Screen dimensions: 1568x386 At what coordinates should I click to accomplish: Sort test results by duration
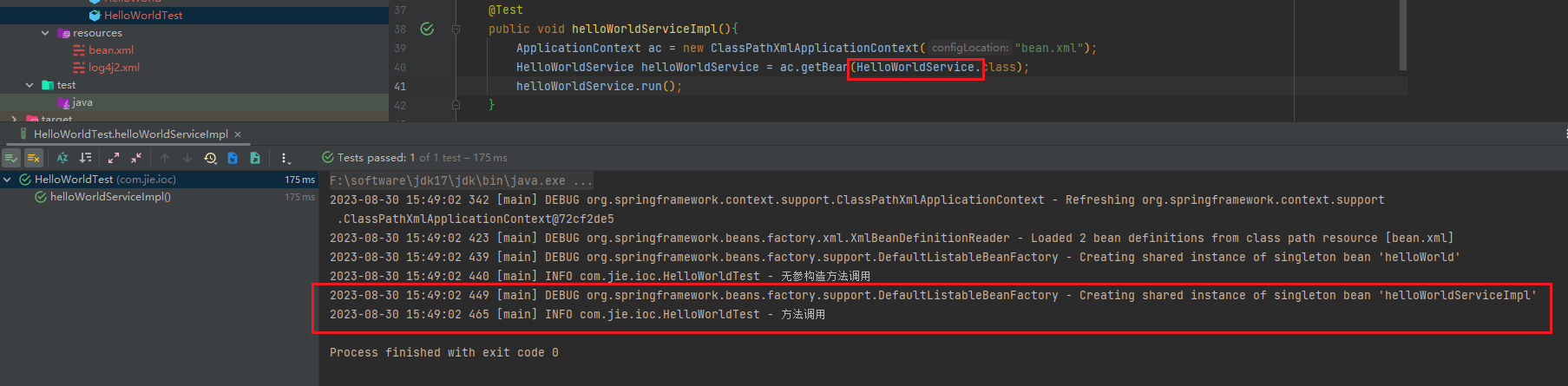(85, 158)
